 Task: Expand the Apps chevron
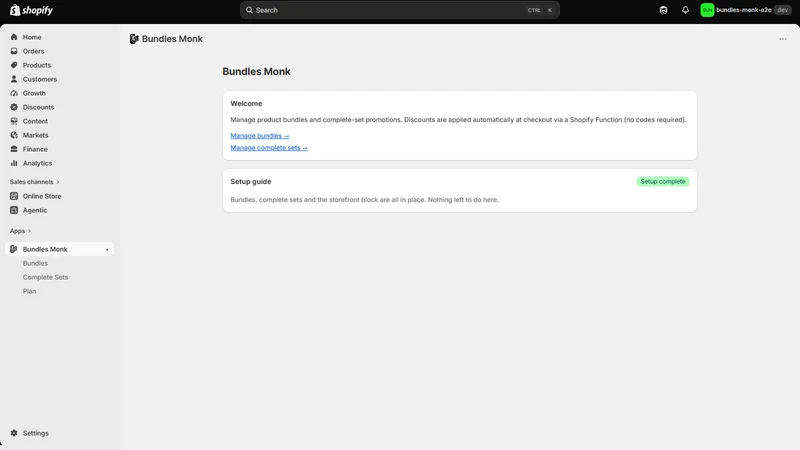click(x=29, y=231)
